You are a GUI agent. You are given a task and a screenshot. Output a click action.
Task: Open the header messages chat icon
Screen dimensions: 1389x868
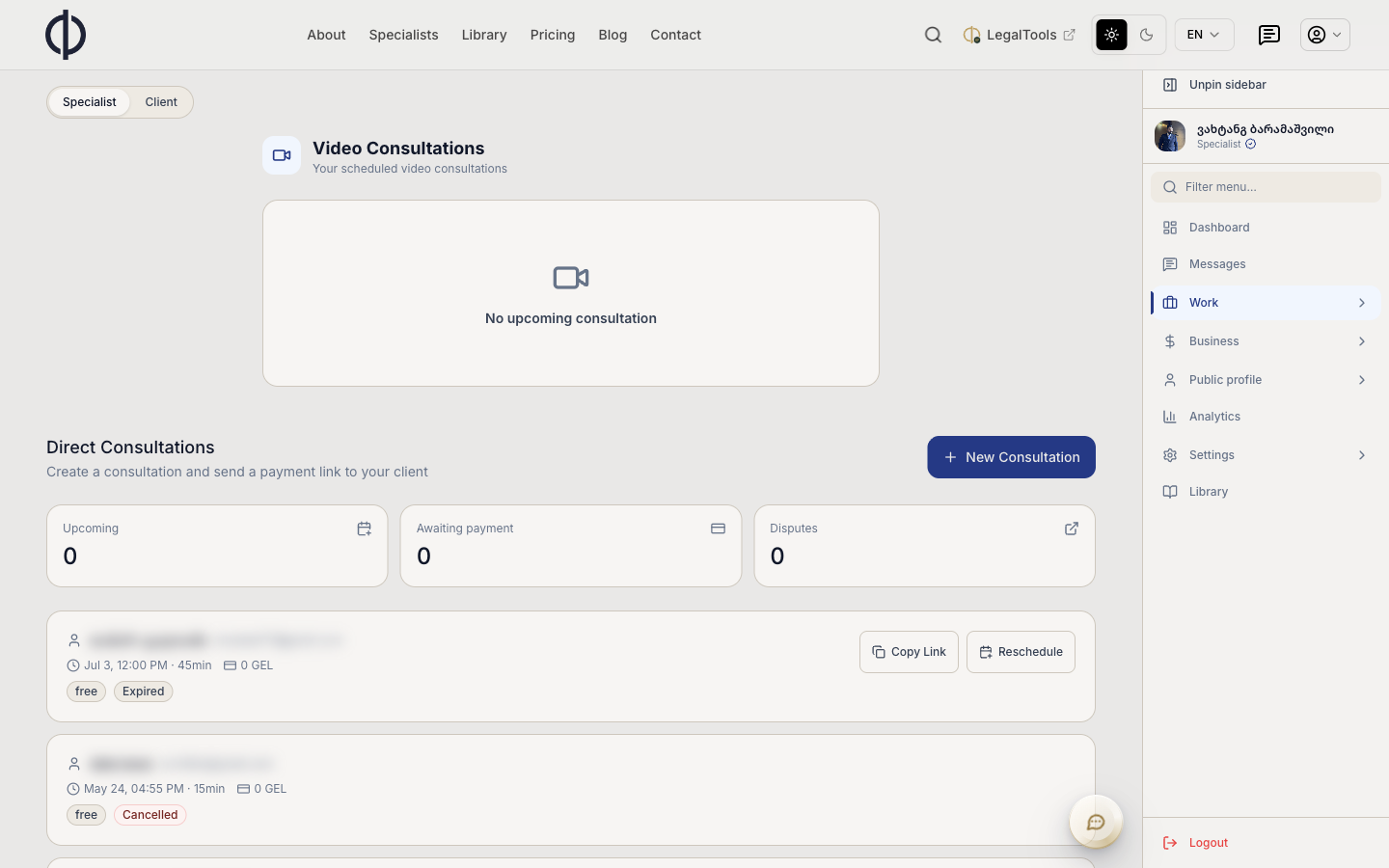pyautogui.click(x=1269, y=35)
